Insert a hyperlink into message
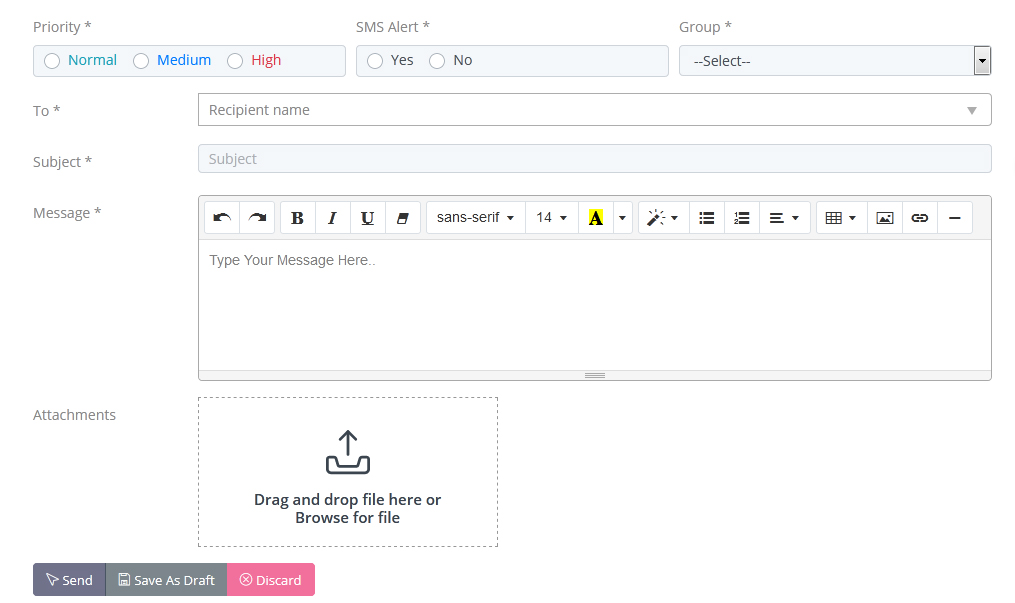The width and height of the screenshot is (1015, 603). [x=919, y=218]
